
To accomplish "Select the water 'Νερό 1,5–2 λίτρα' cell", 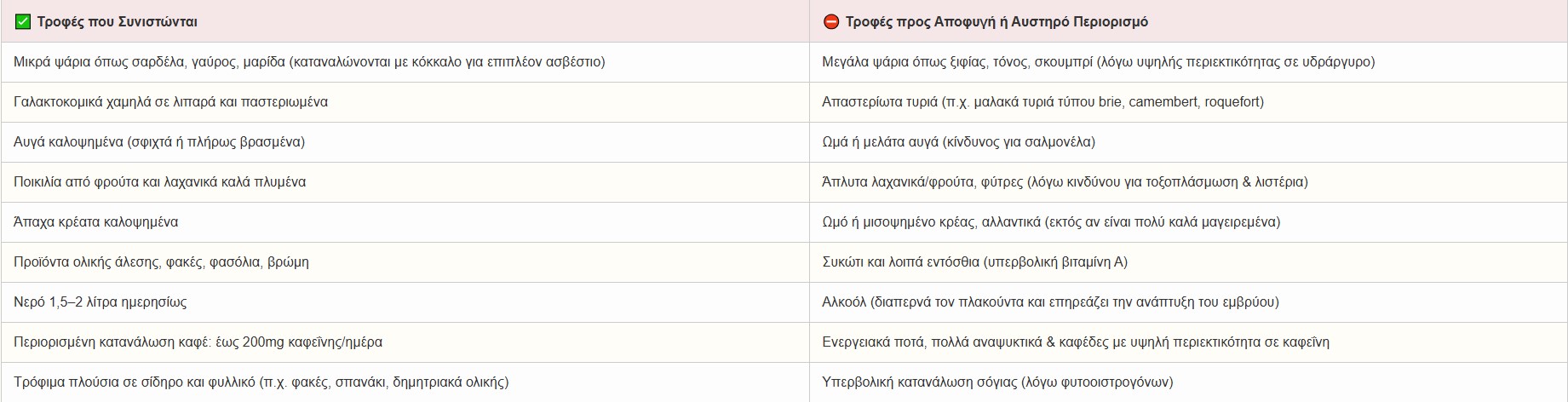I will tap(100, 302).
